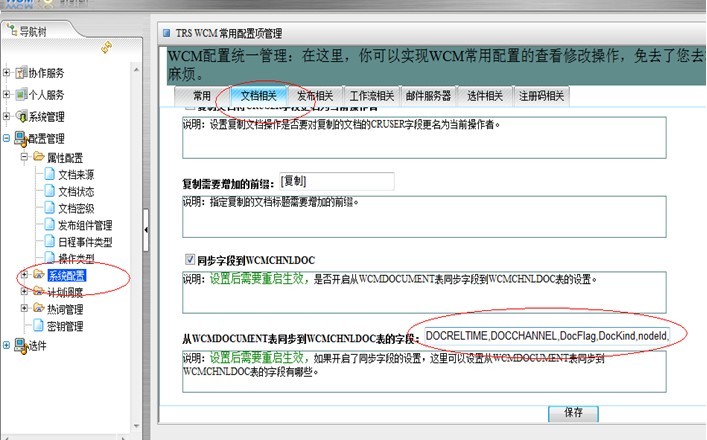This screenshot has height=440, width=707.
Task: Click the 复制需要增加的前缀 input field
Action: [337, 181]
